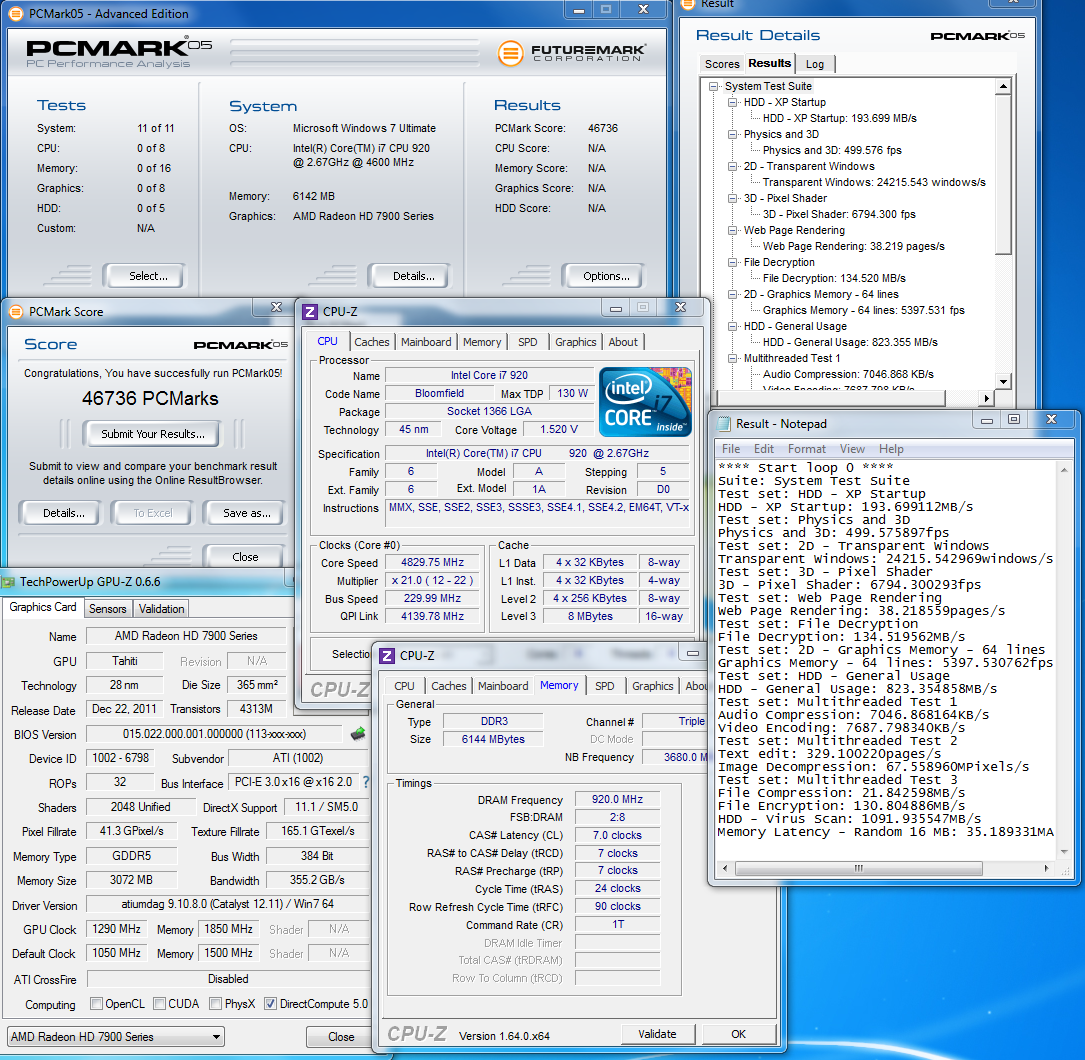
Task: Click the second CPU-Z window Z icon
Action: coord(388,655)
